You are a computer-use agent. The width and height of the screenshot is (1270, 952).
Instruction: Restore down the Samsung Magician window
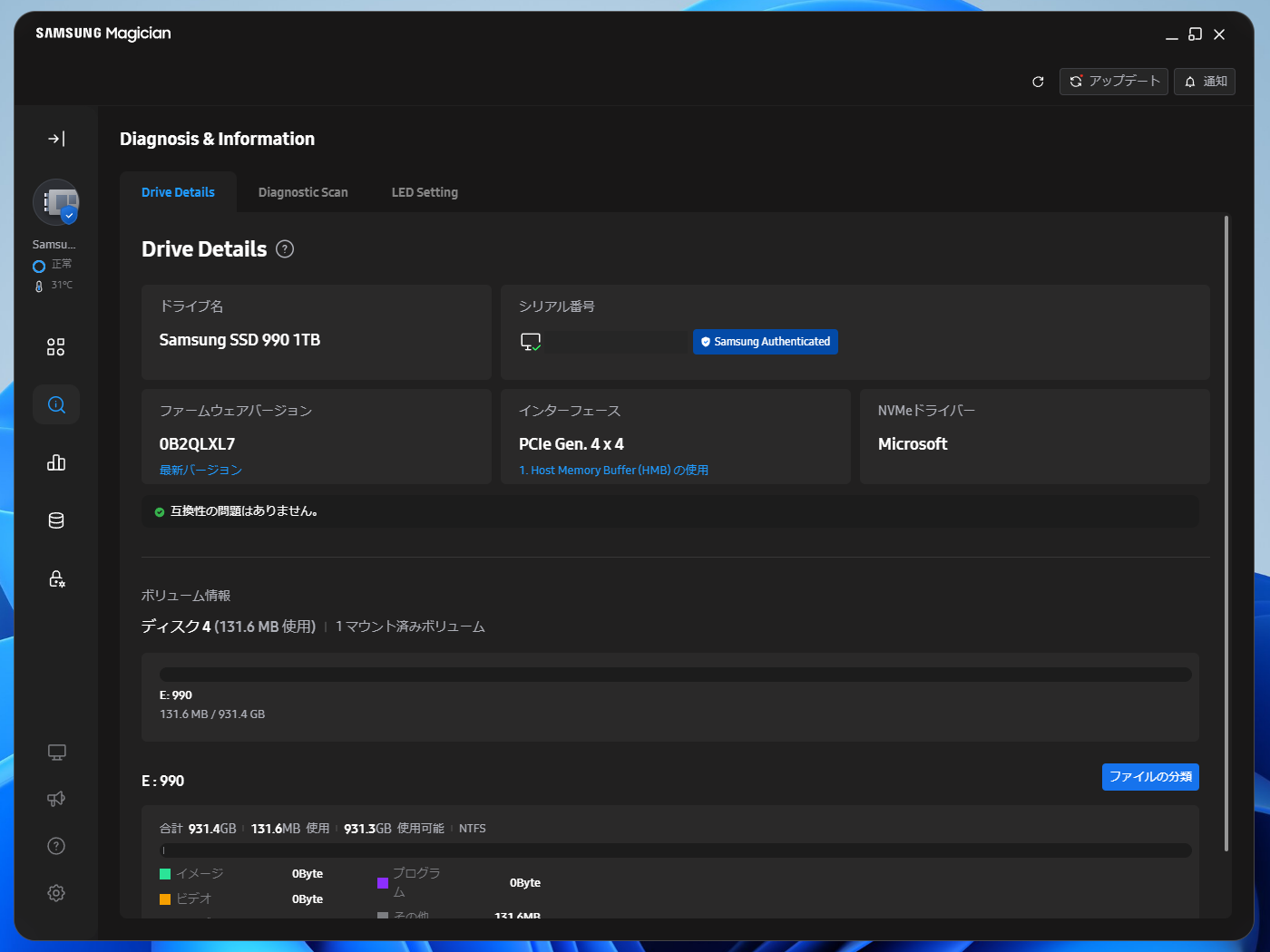tap(1196, 34)
